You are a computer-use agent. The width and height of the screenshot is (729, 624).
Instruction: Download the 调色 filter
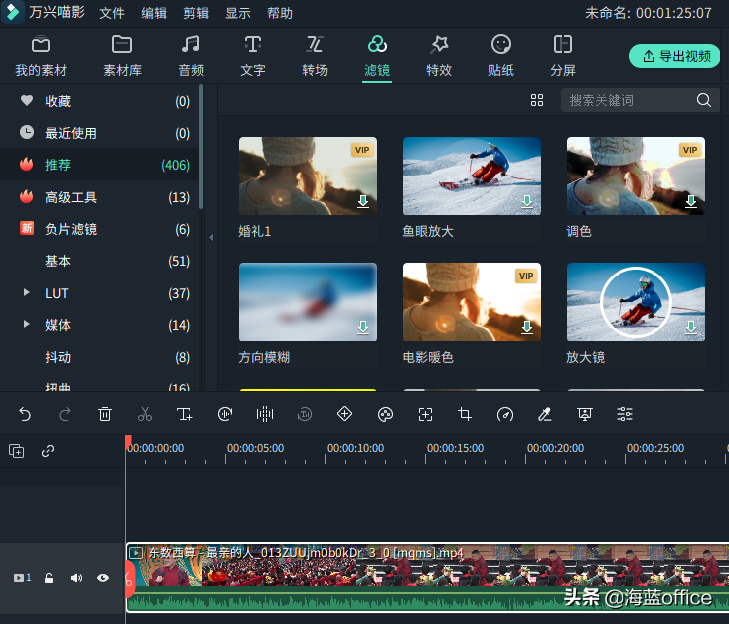[x=691, y=201]
